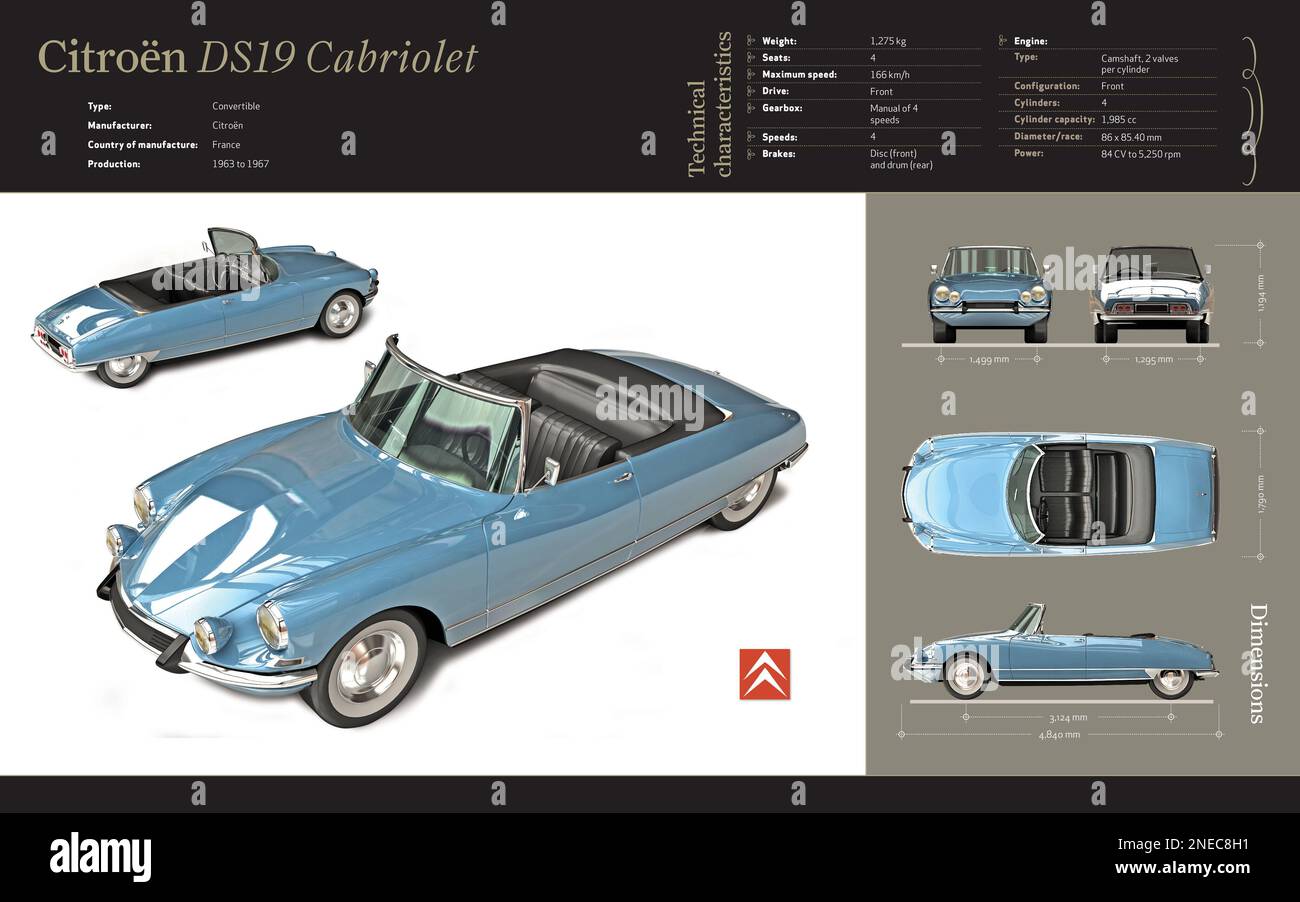Select the front elevation view of the car
Viewport: 1300px width, 902px height.
(x=989, y=294)
